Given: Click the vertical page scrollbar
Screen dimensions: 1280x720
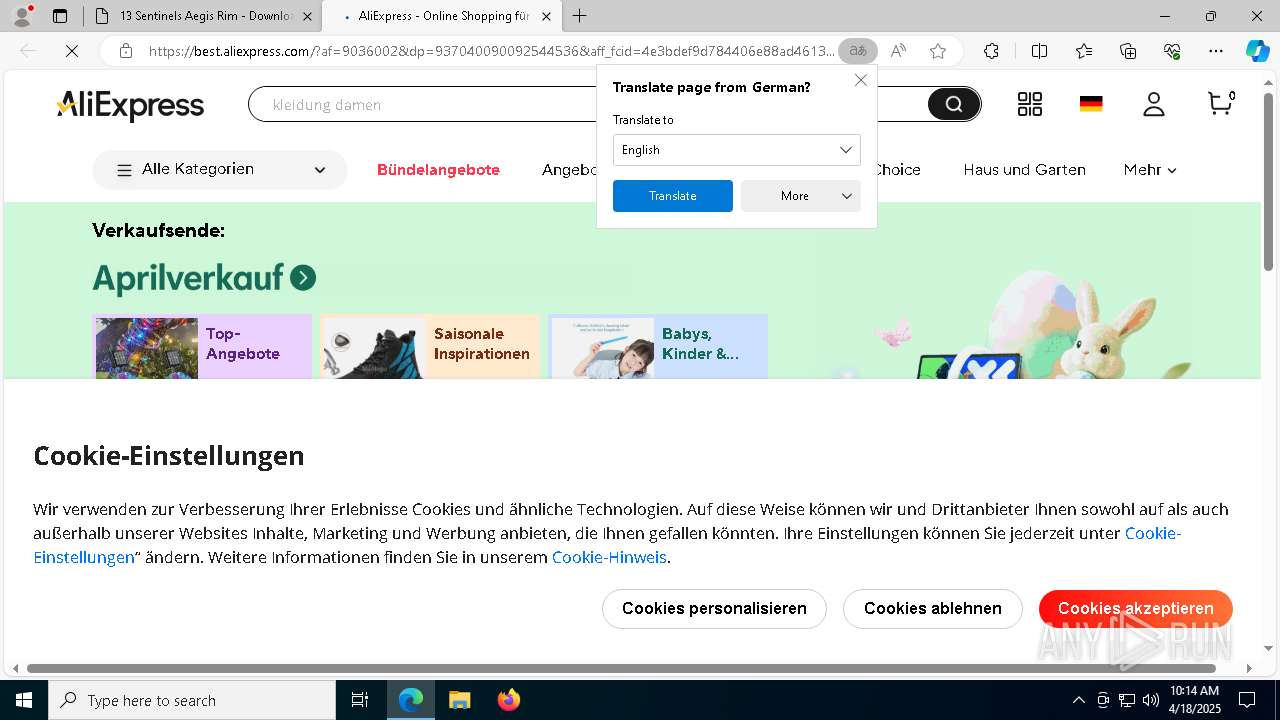Looking at the screenshot, I should [1269, 180].
